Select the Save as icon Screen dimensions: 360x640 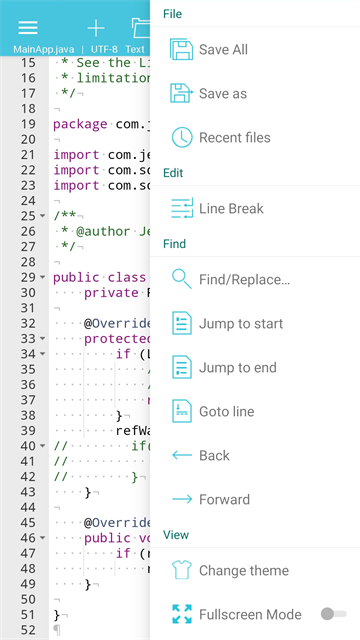point(181,93)
